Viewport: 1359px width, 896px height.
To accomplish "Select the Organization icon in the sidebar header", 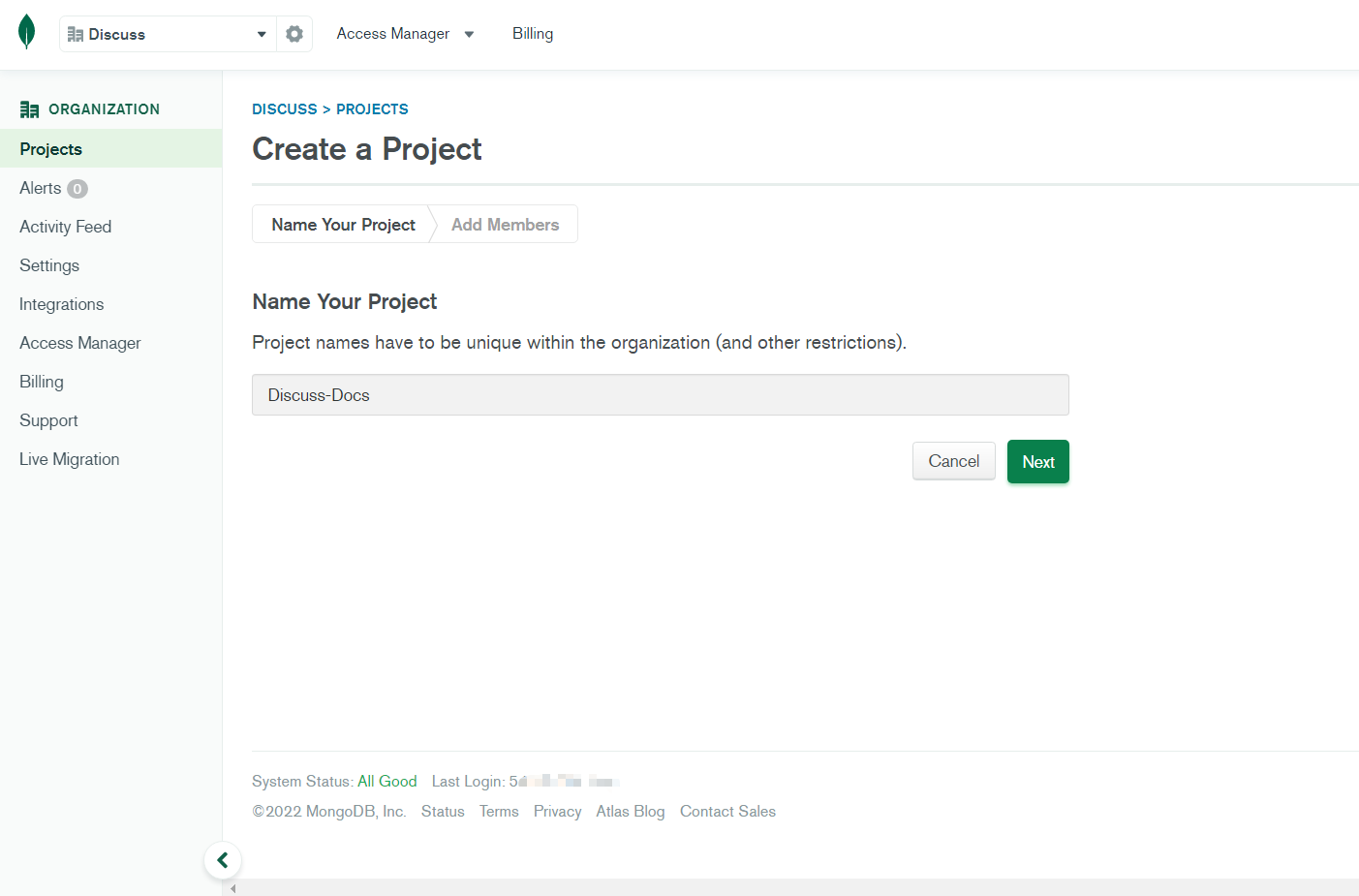I will click(x=29, y=108).
